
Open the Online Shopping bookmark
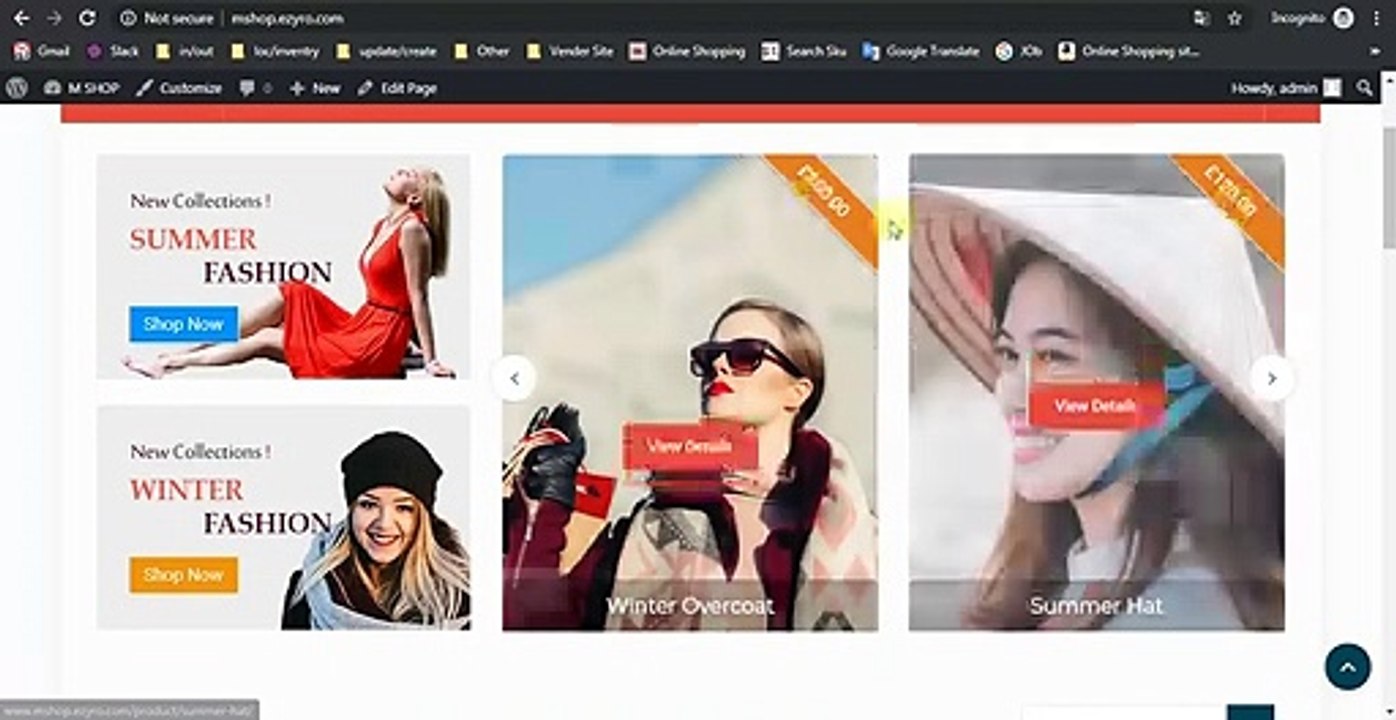(x=687, y=51)
